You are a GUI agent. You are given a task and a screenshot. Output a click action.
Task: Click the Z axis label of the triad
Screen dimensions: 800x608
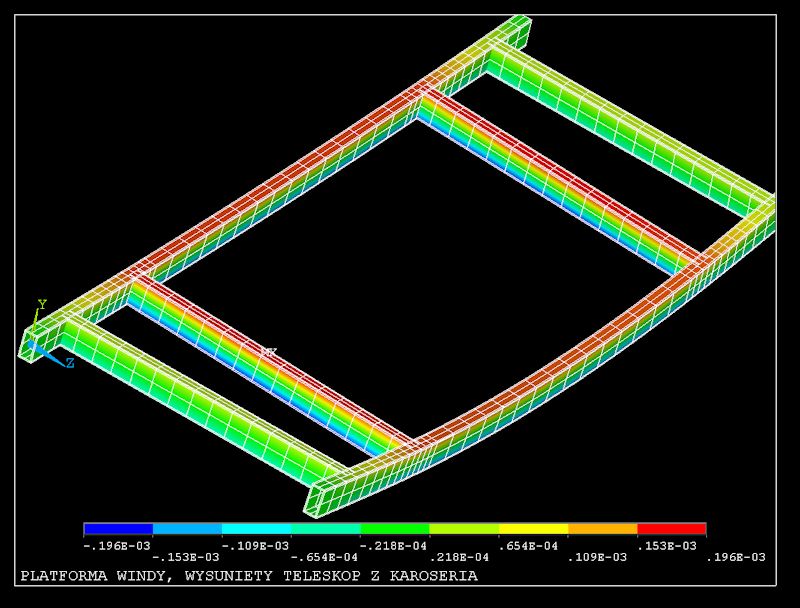coord(70,363)
